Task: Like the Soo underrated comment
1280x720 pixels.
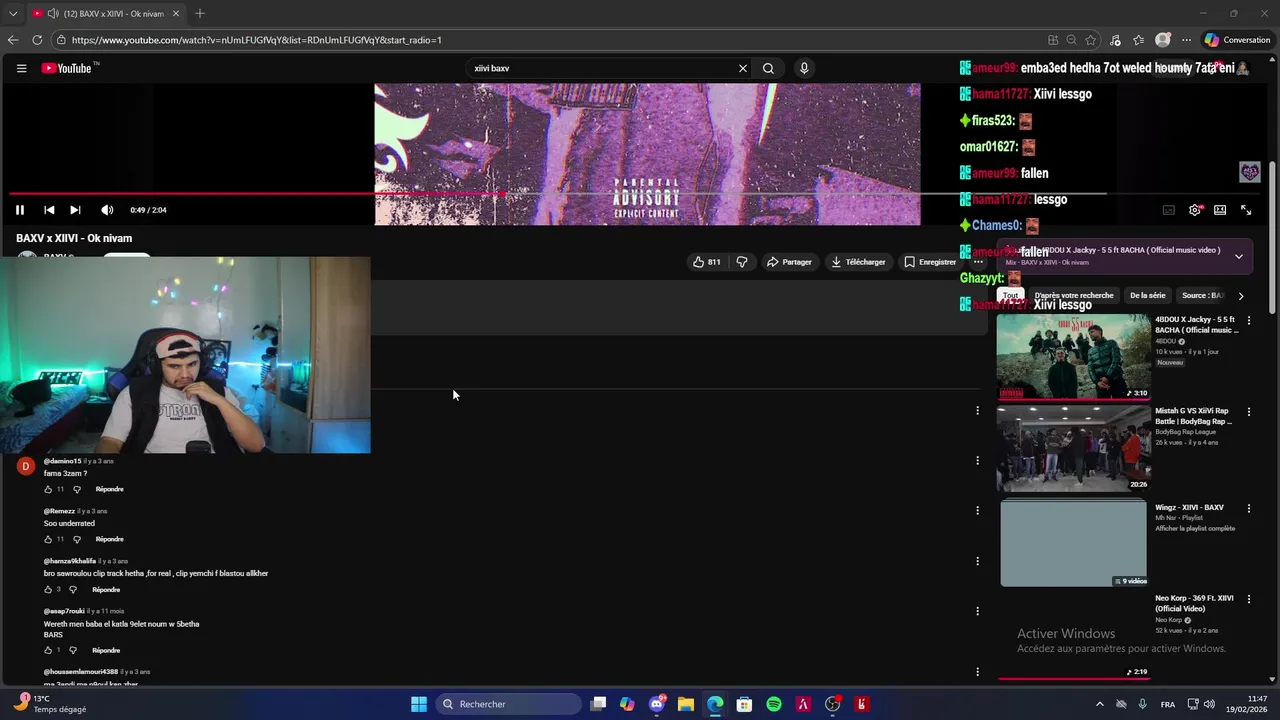Action: point(48,539)
